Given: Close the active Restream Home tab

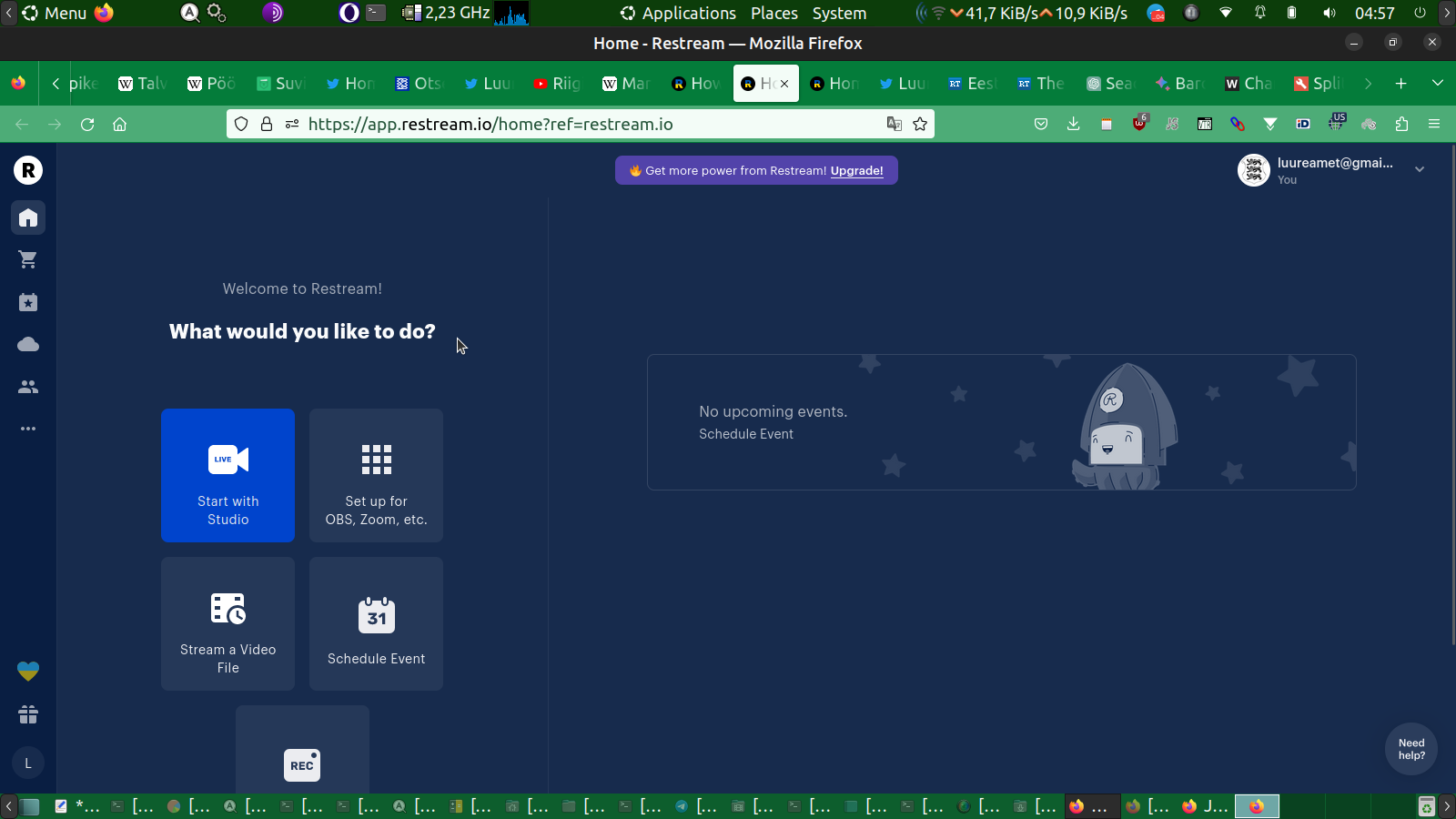Looking at the screenshot, I should (784, 84).
